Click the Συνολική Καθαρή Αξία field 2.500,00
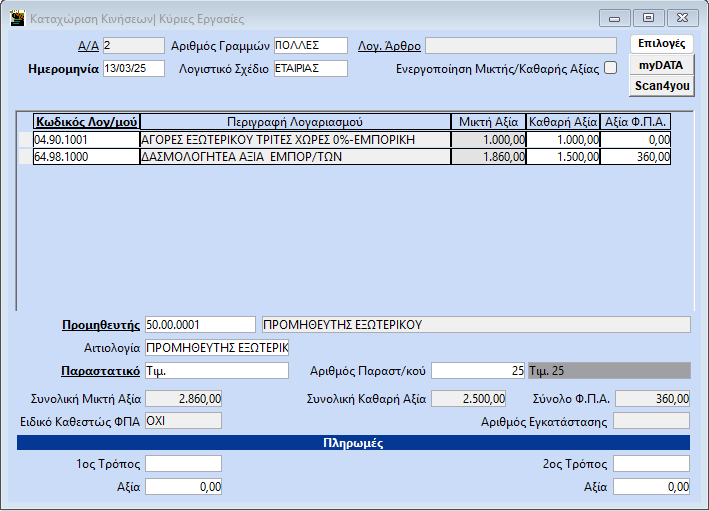The width and height of the screenshot is (709, 511). [468, 399]
